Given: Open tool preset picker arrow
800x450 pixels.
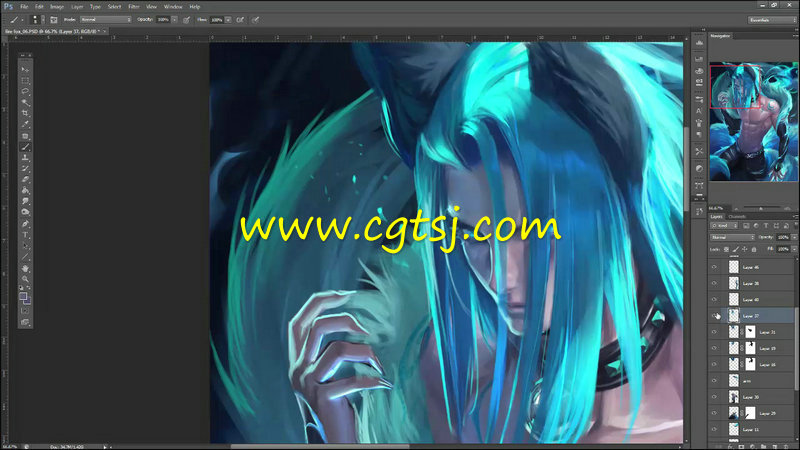Looking at the screenshot, I should (x=22, y=20).
